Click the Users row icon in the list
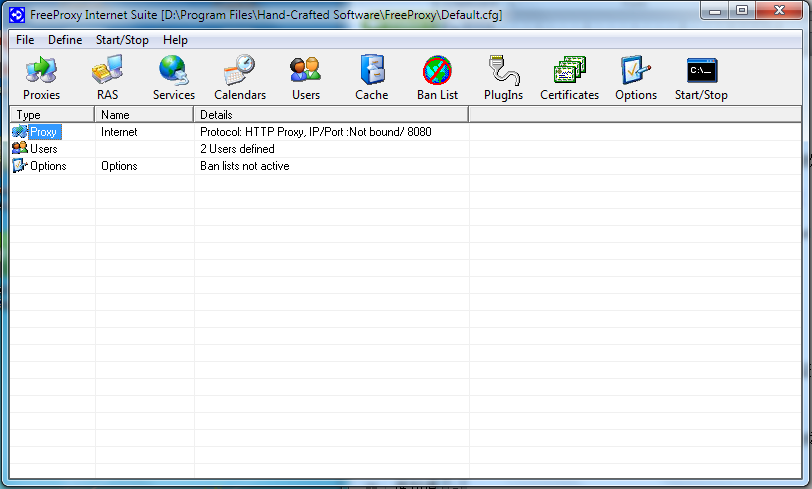 [x=20, y=148]
